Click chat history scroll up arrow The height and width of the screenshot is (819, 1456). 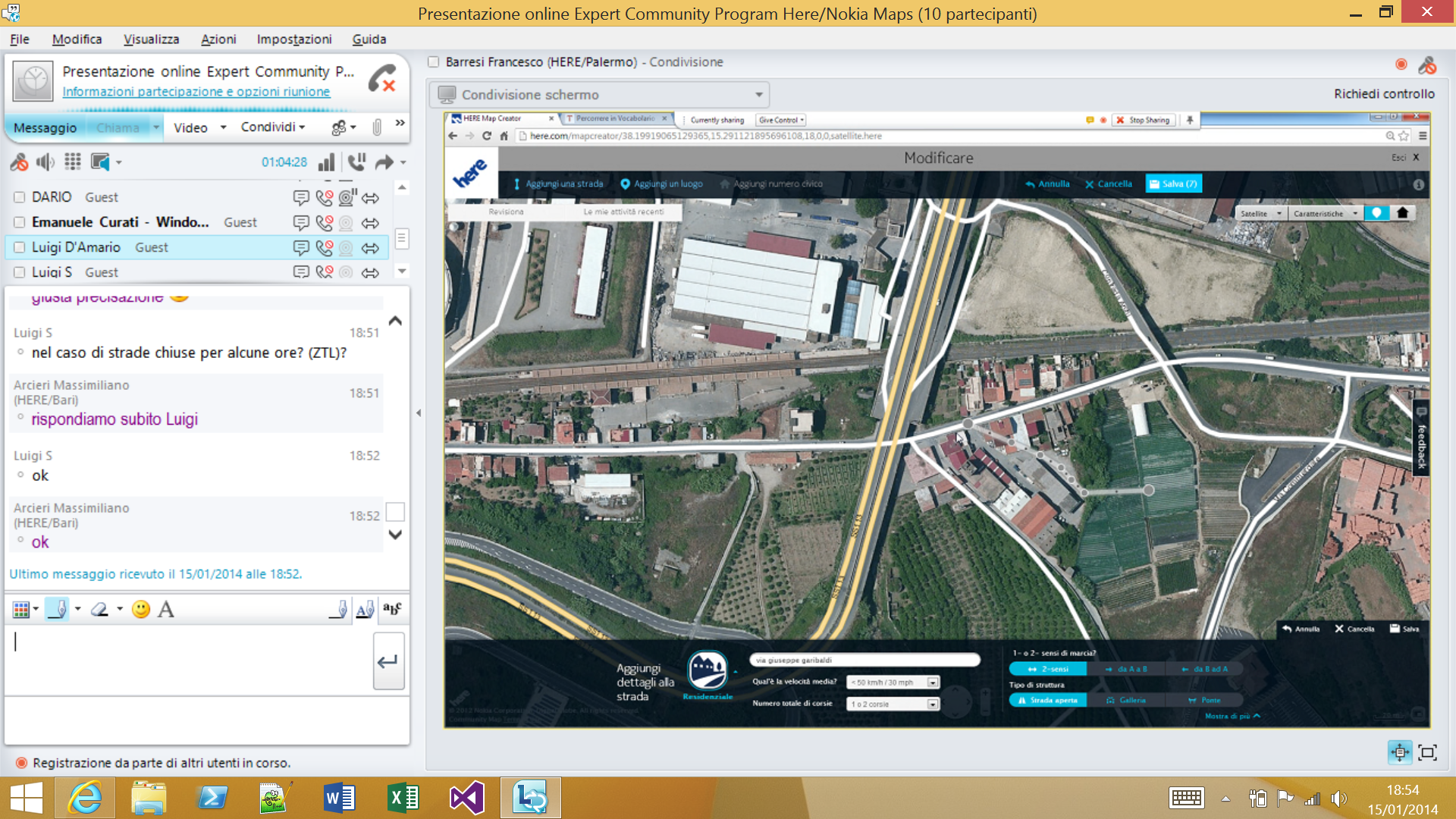tap(394, 321)
